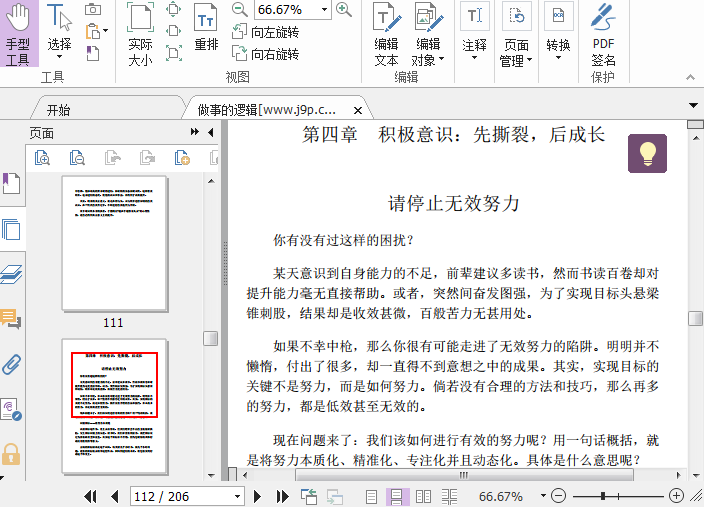Switch to continuous page view
The width and height of the screenshot is (704, 507).
click(x=397, y=496)
